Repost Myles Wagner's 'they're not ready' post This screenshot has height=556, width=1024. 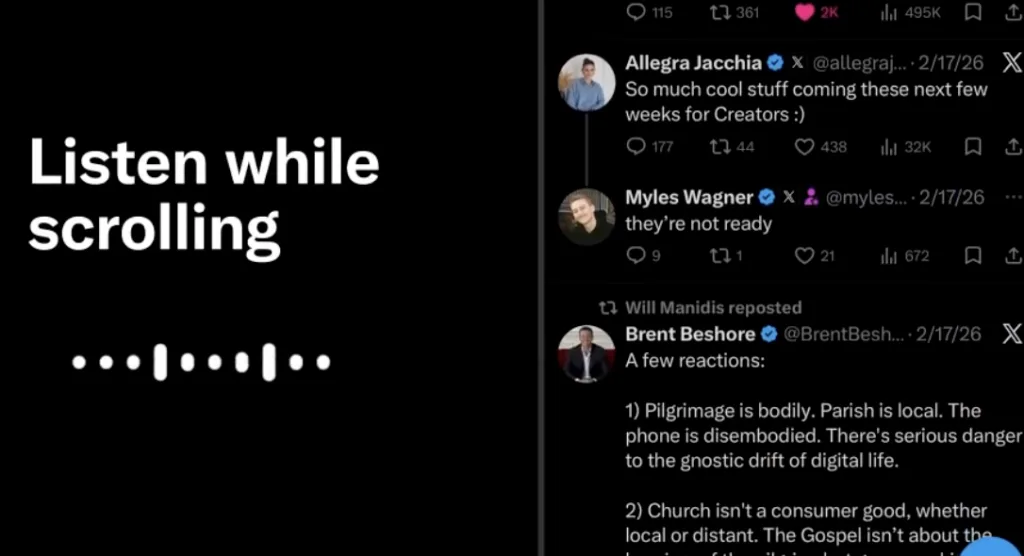(x=726, y=255)
